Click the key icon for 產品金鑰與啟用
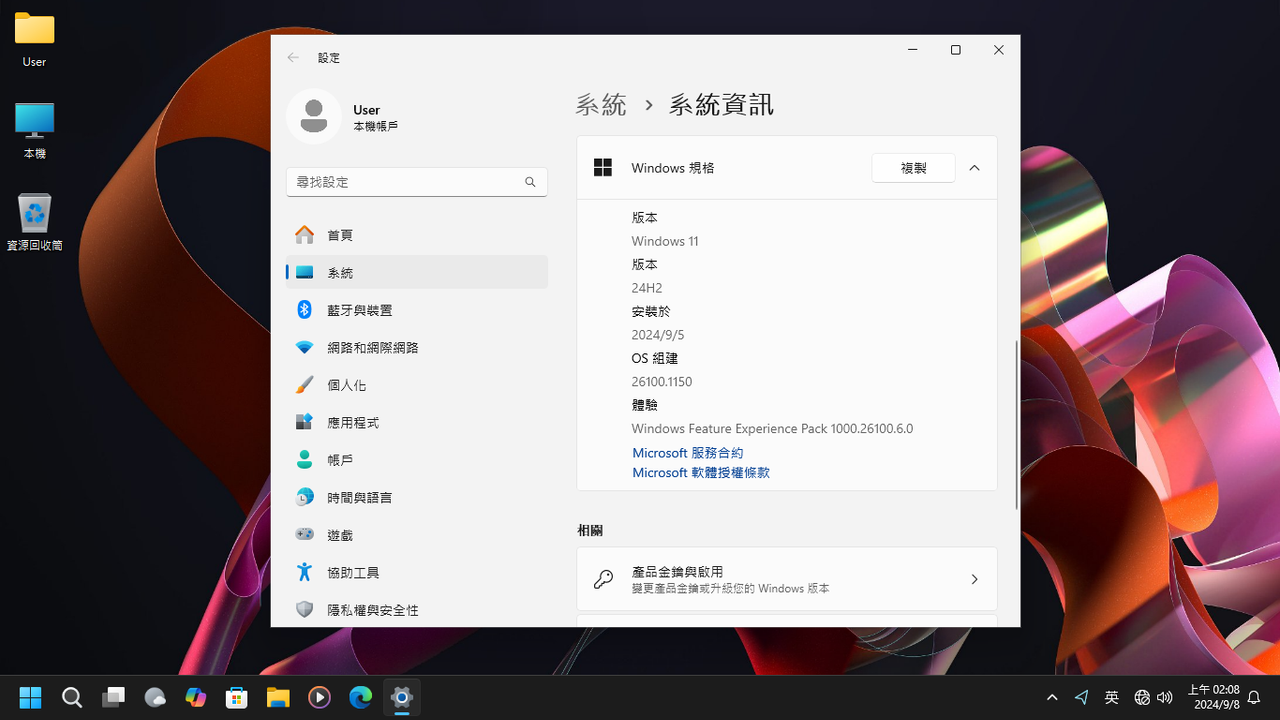 pyautogui.click(x=603, y=579)
